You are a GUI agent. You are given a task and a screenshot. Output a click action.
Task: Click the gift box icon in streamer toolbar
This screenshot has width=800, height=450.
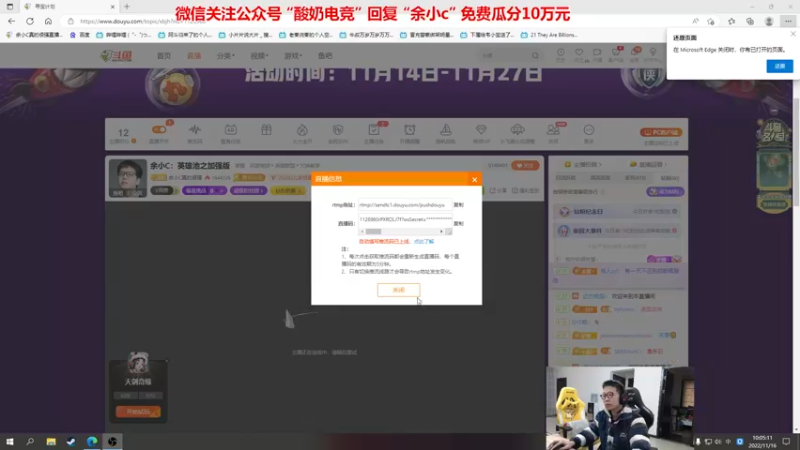point(266,130)
